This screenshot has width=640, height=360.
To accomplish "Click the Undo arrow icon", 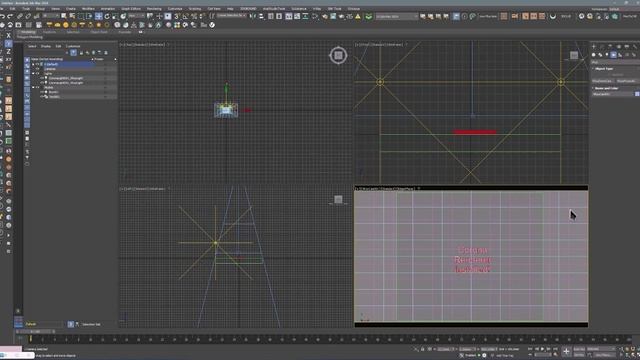I will click(2, 16).
